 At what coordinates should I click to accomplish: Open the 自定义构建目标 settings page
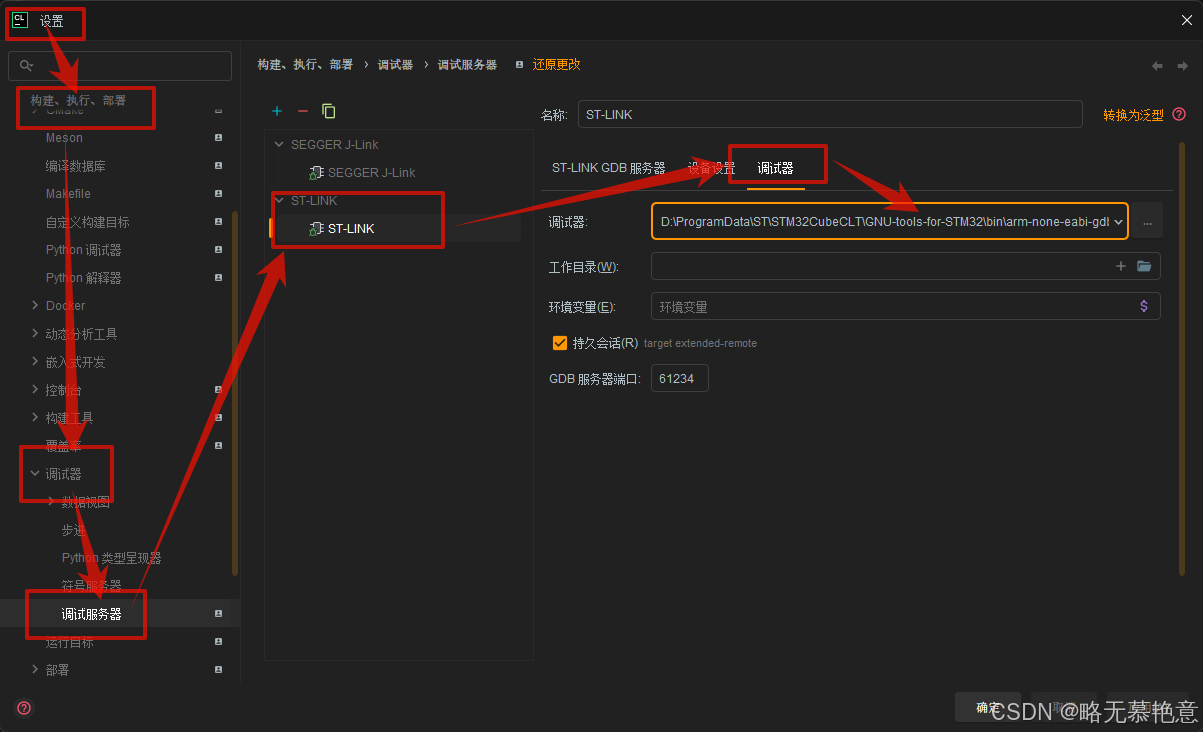(88, 222)
